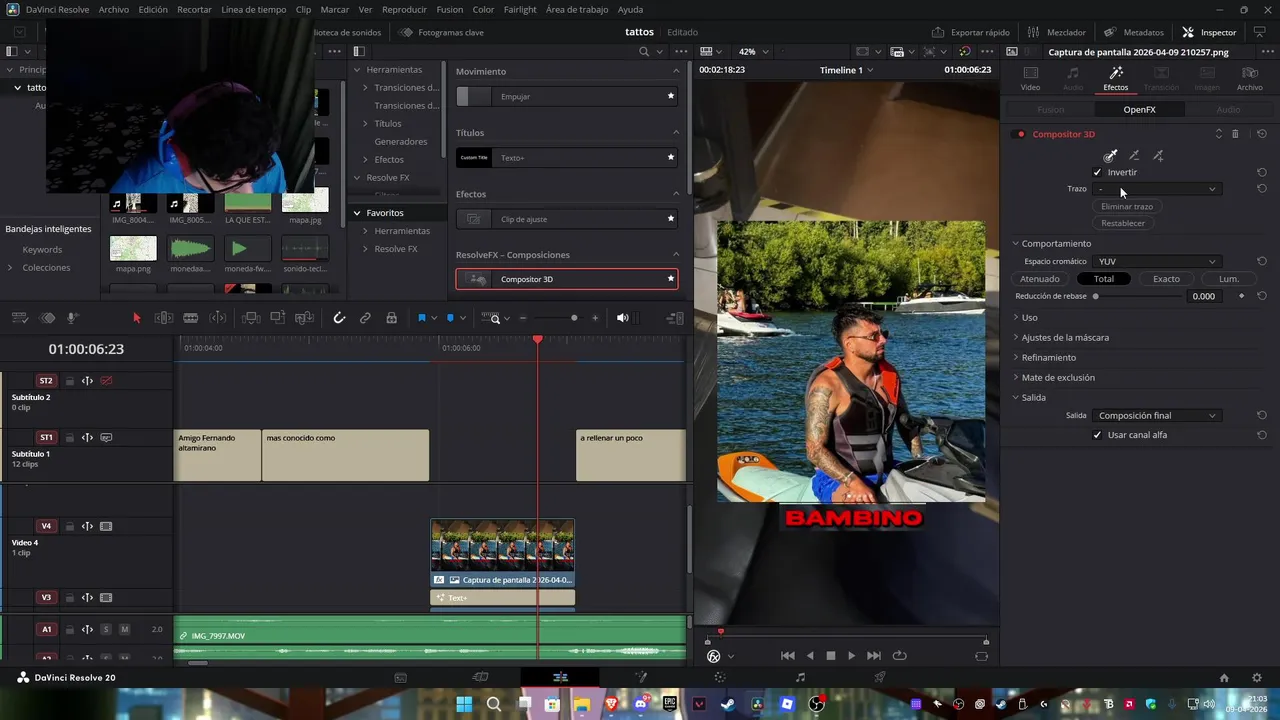
Task: Open the Línea de tiempo menu
Action: pos(253,9)
